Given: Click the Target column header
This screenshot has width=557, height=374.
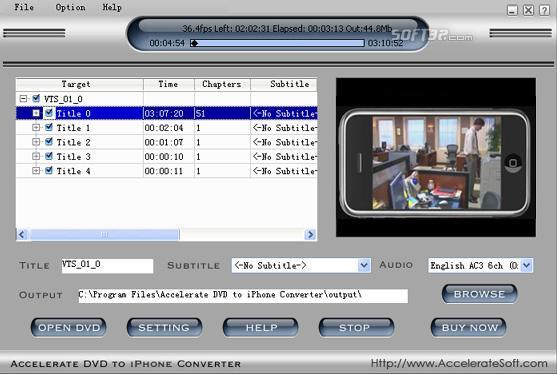Looking at the screenshot, I should pos(80,84).
